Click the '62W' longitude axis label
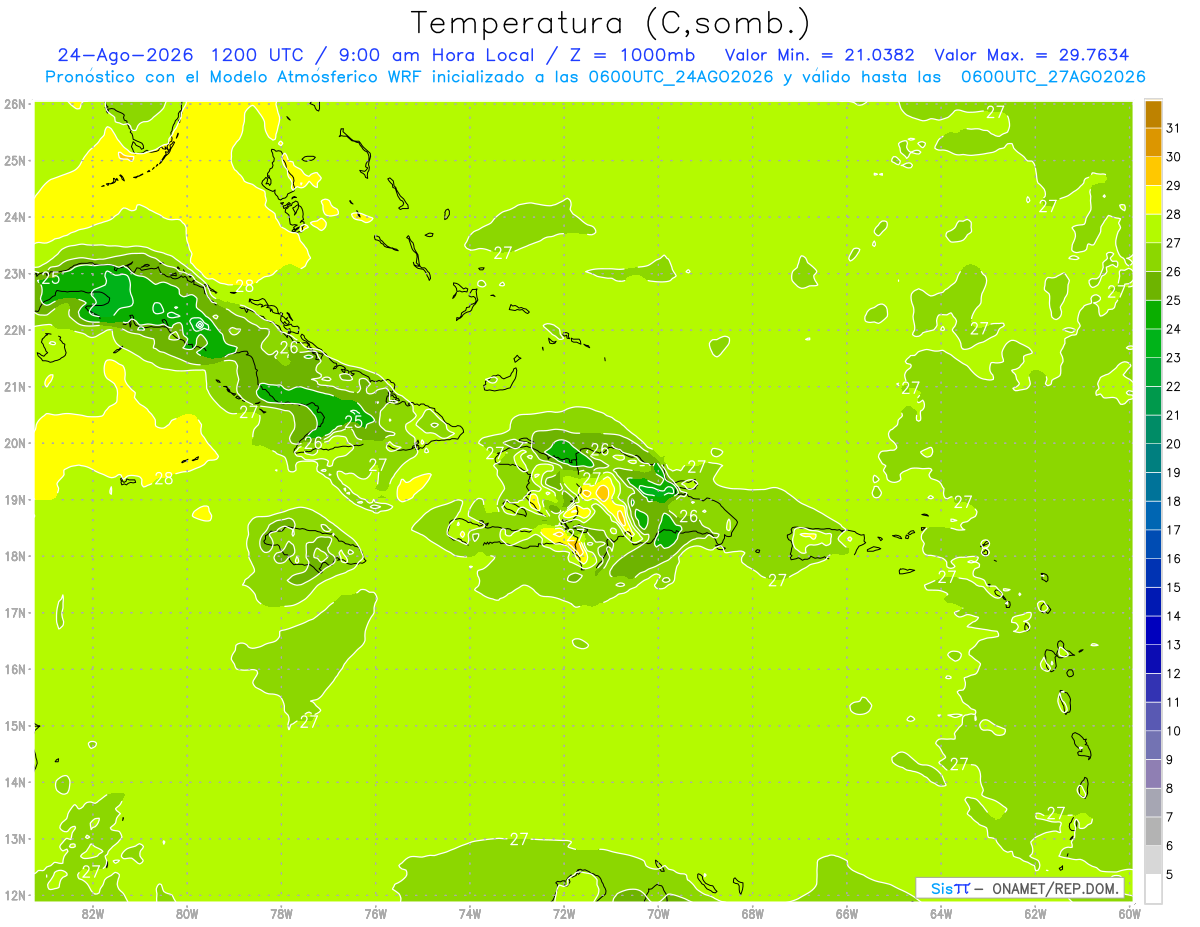This screenshot has height=927, width=1200. click(x=1035, y=913)
